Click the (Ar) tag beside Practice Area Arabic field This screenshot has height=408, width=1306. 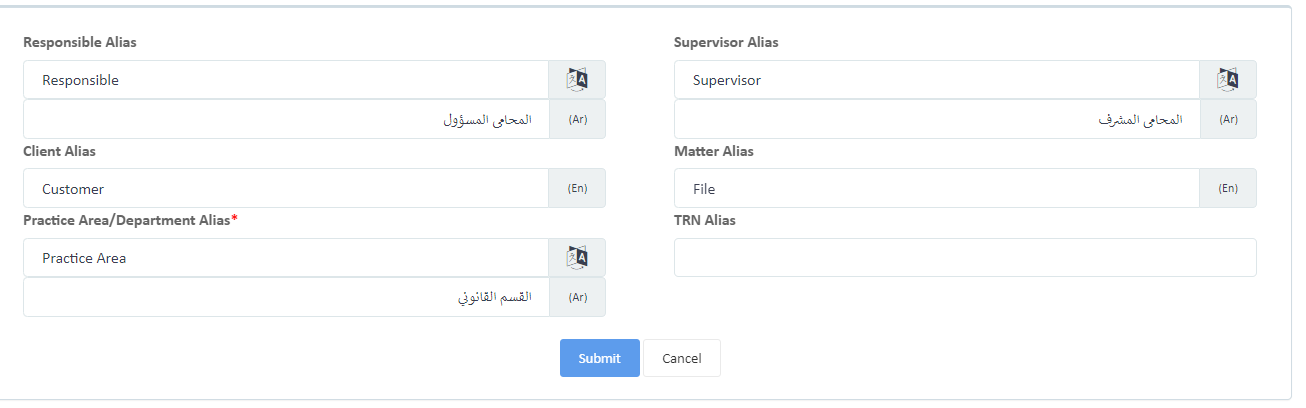[x=577, y=297]
